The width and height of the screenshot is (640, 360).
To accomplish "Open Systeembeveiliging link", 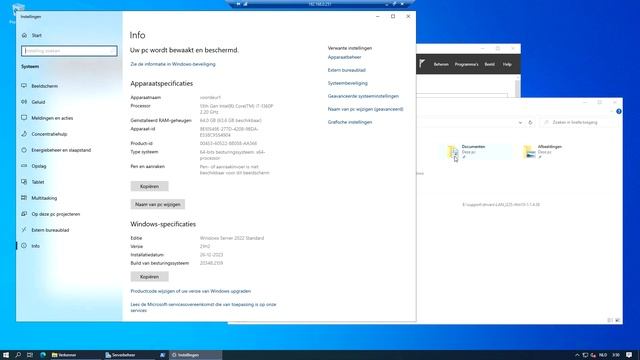I will coord(347,83).
